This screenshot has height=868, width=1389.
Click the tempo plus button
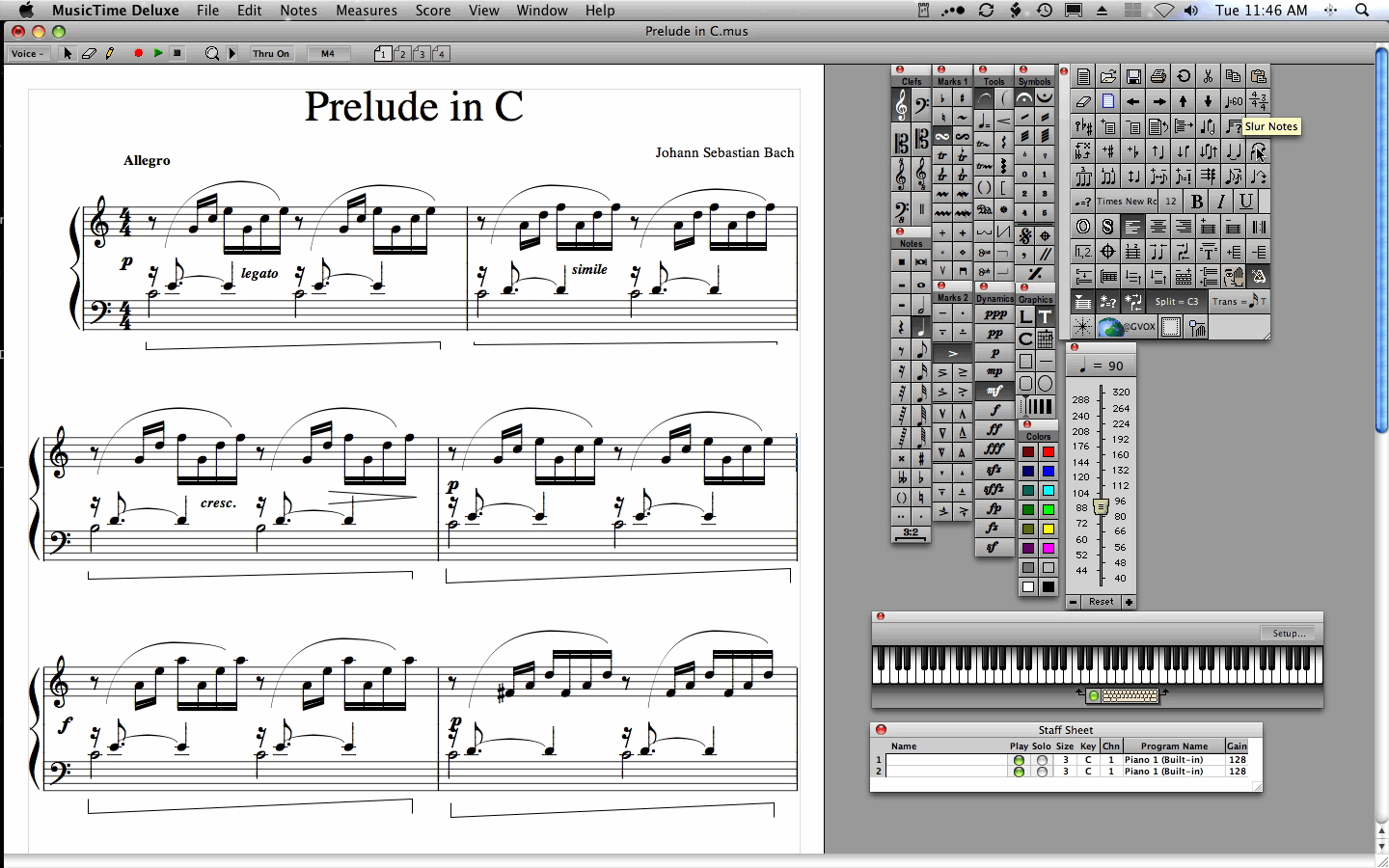(1129, 602)
